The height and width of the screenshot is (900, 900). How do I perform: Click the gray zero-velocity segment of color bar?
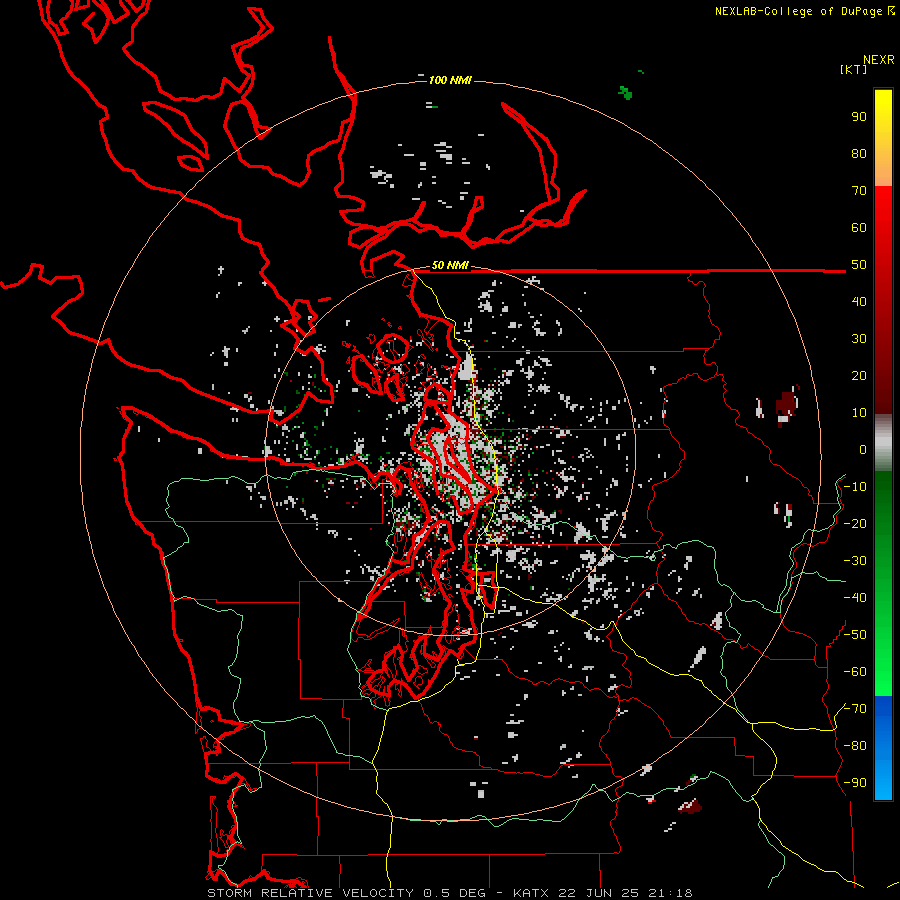point(883,443)
